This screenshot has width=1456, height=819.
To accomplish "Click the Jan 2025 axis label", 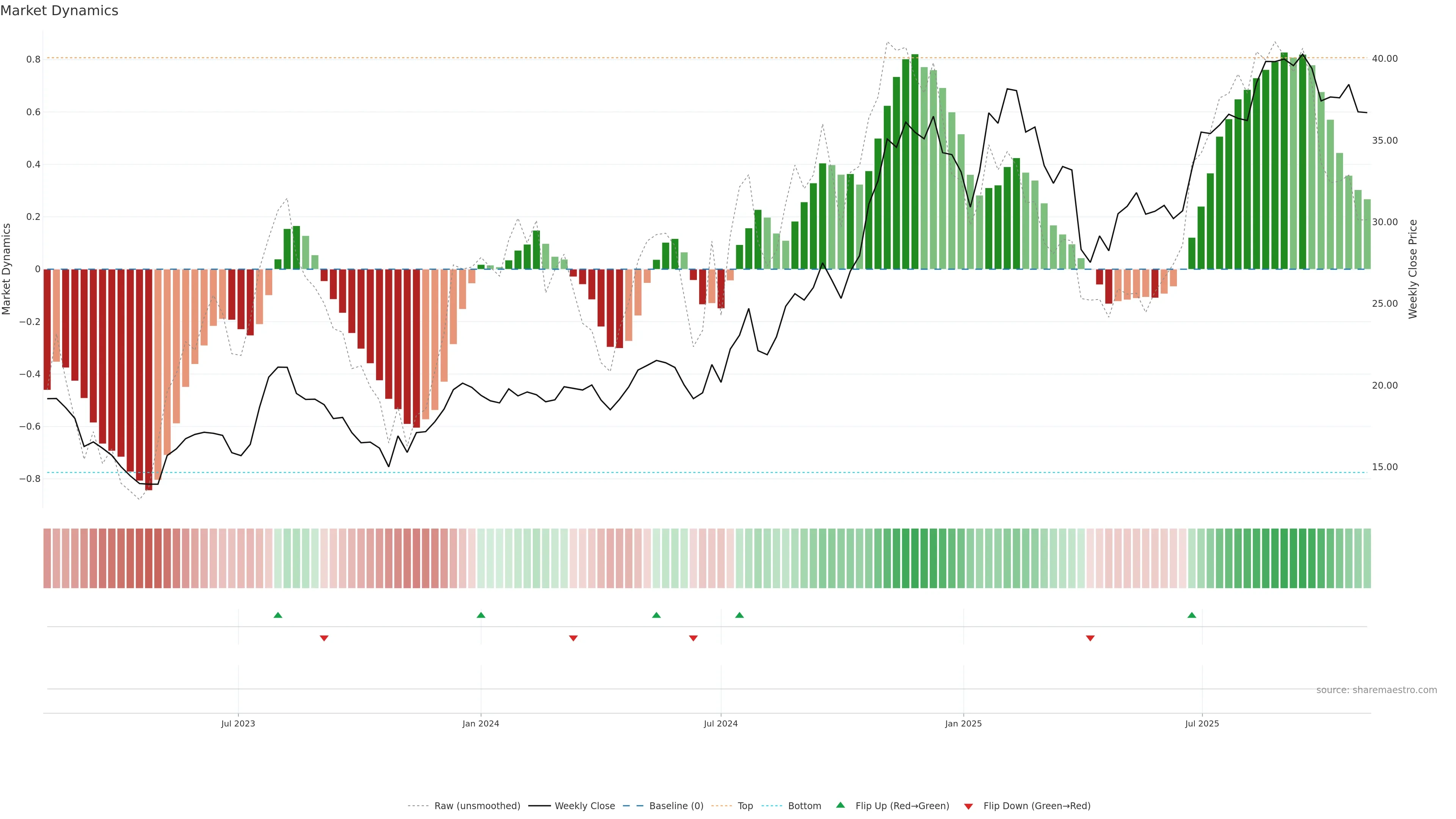I will click(963, 723).
